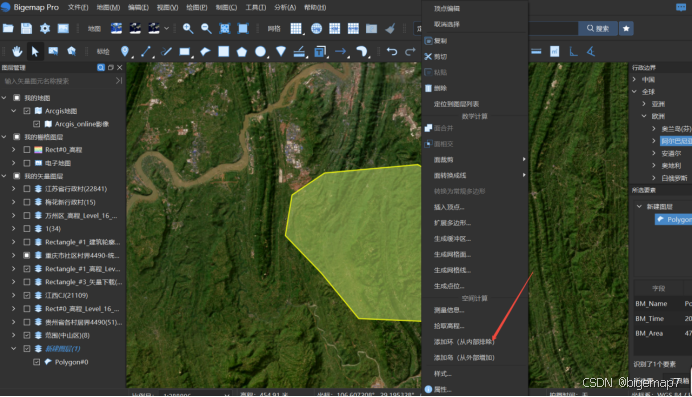Click the undo arrow icon
The width and height of the screenshot is (692, 397).
[392, 52]
